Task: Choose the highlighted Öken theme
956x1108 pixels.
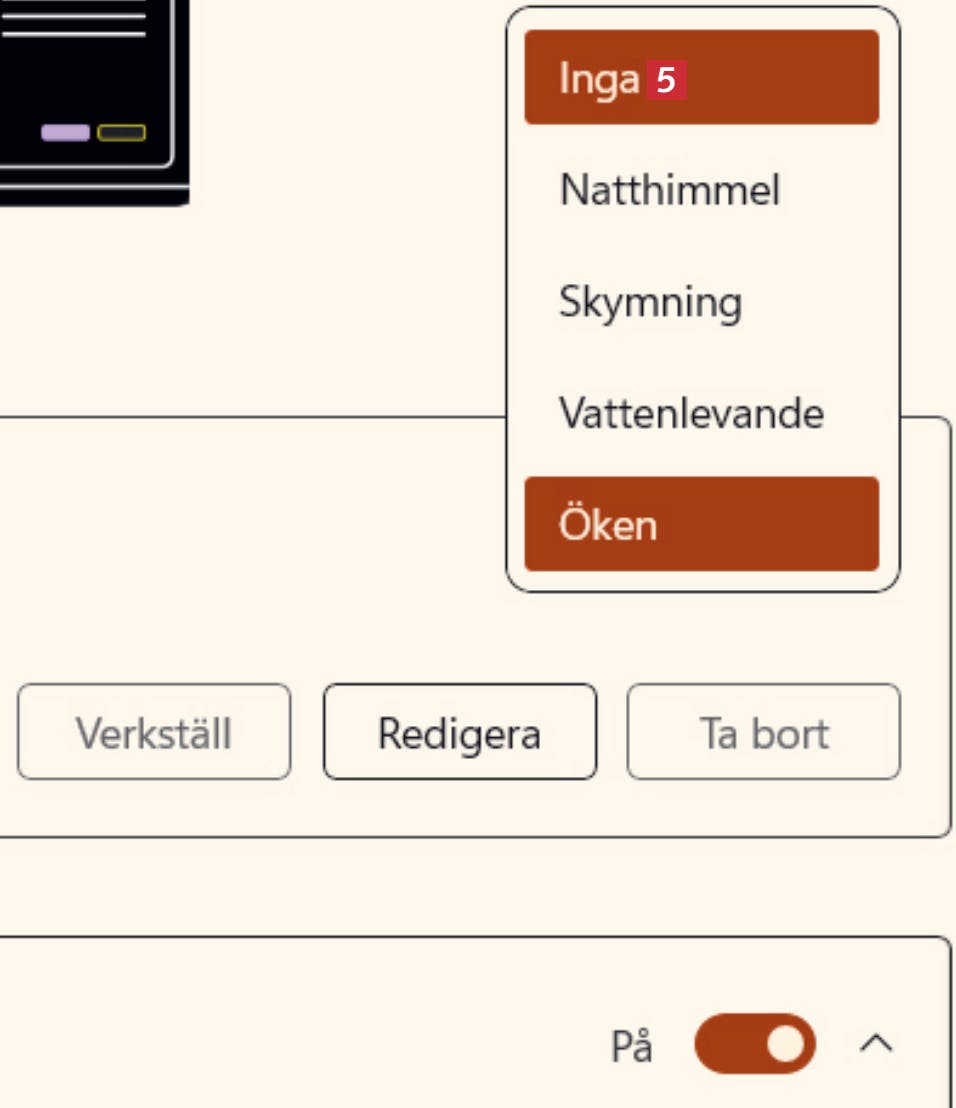Action: point(701,524)
